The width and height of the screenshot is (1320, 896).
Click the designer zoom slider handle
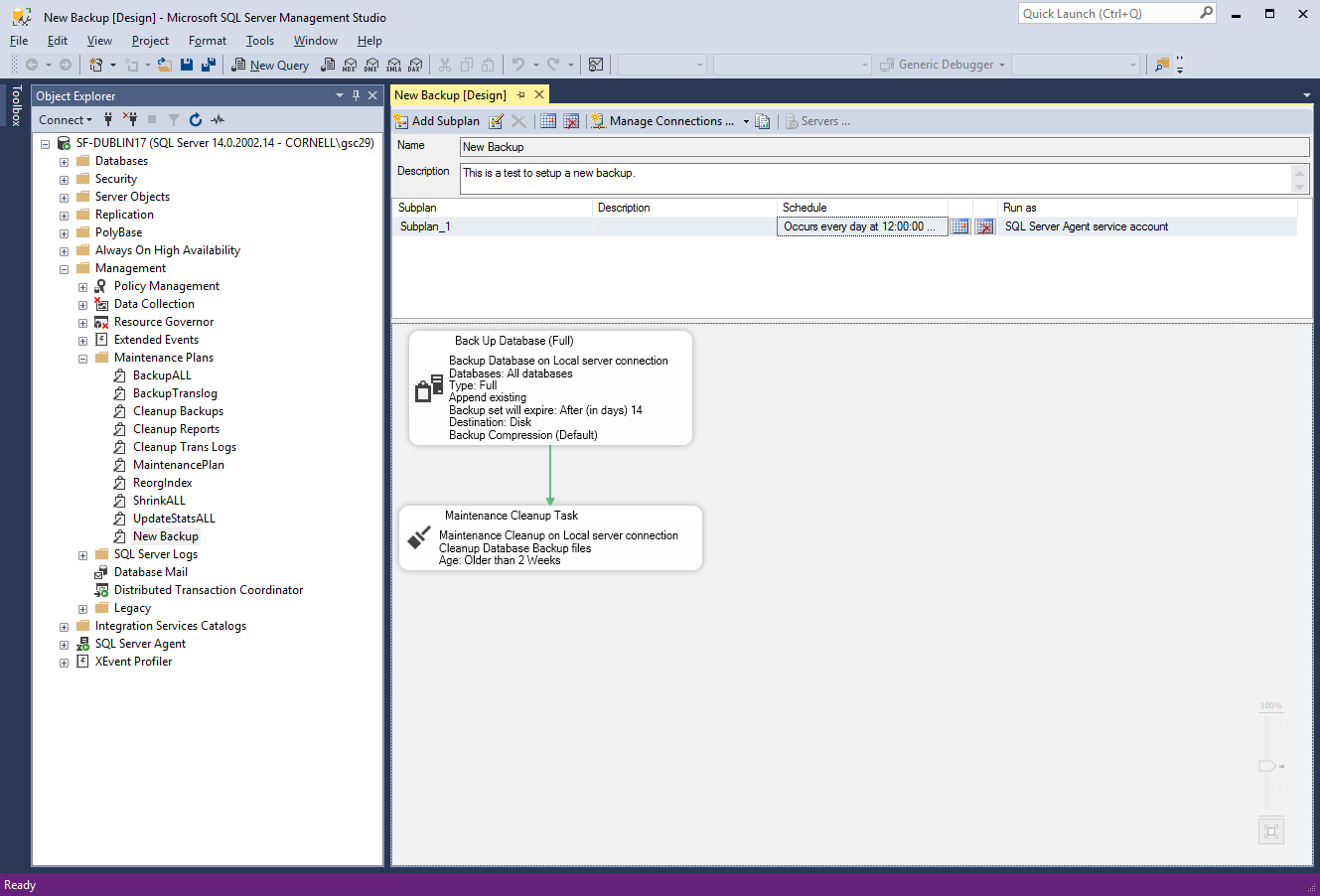click(x=1267, y=766)
